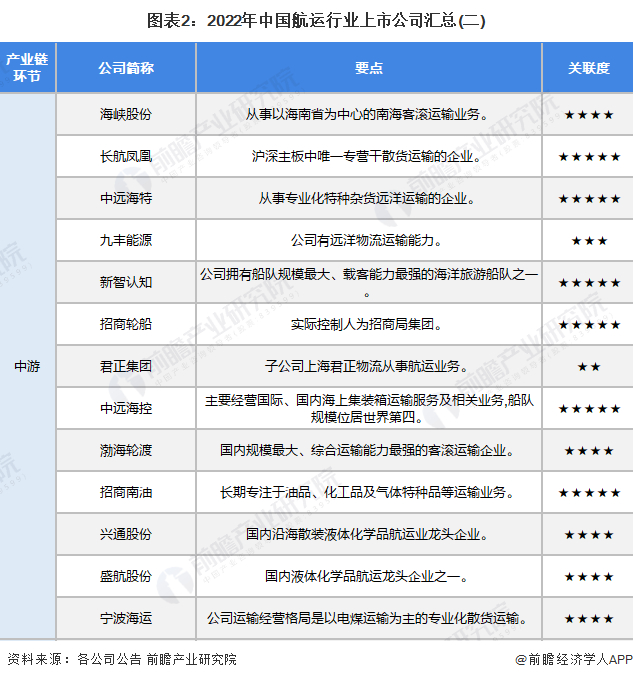Select company name 海峡股份

coord(126,114)
